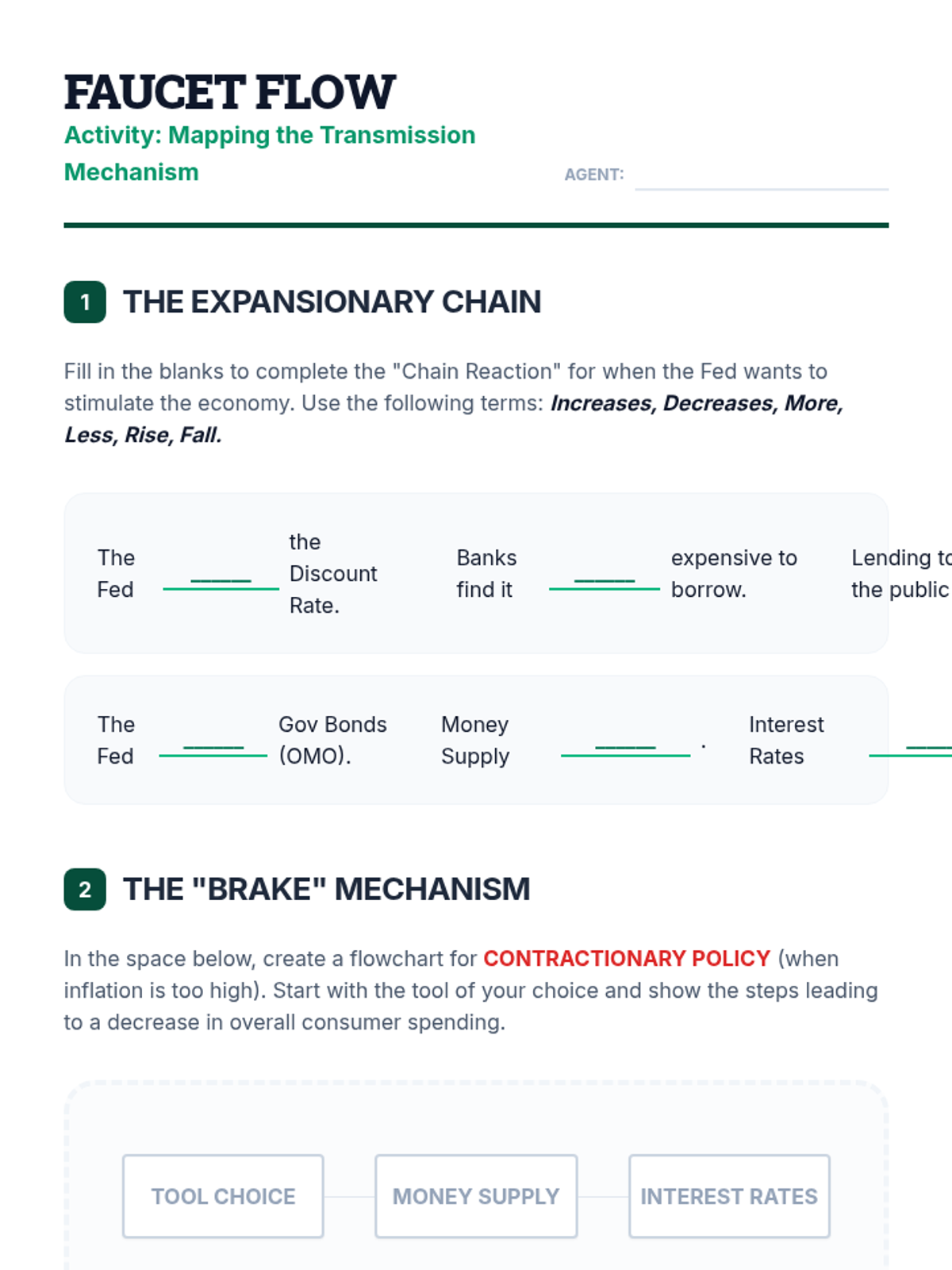Click the "THE EXPANSIONARY CHAIN" heading
The height and width of the screenshot is (1270, 952).
(x=332, y=302)
